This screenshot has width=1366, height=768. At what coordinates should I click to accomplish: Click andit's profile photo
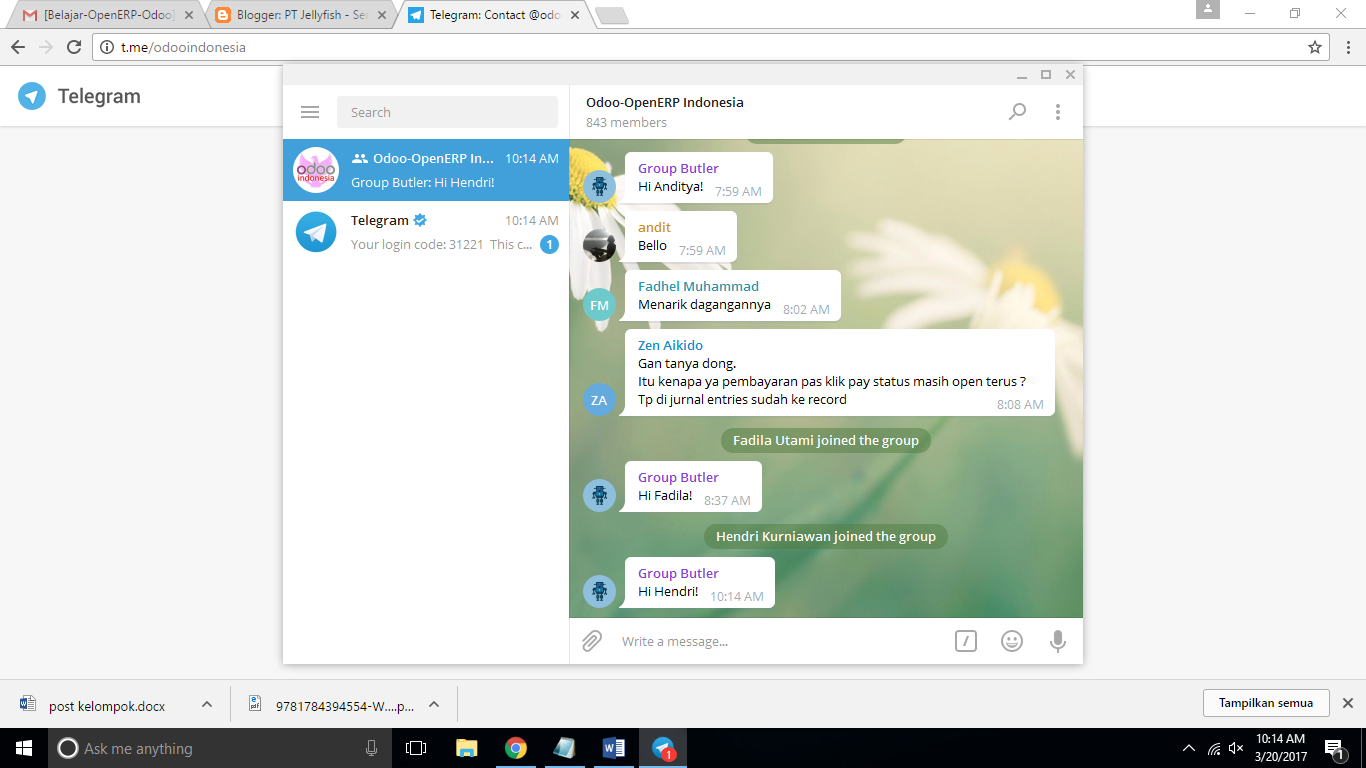point(599,246)
